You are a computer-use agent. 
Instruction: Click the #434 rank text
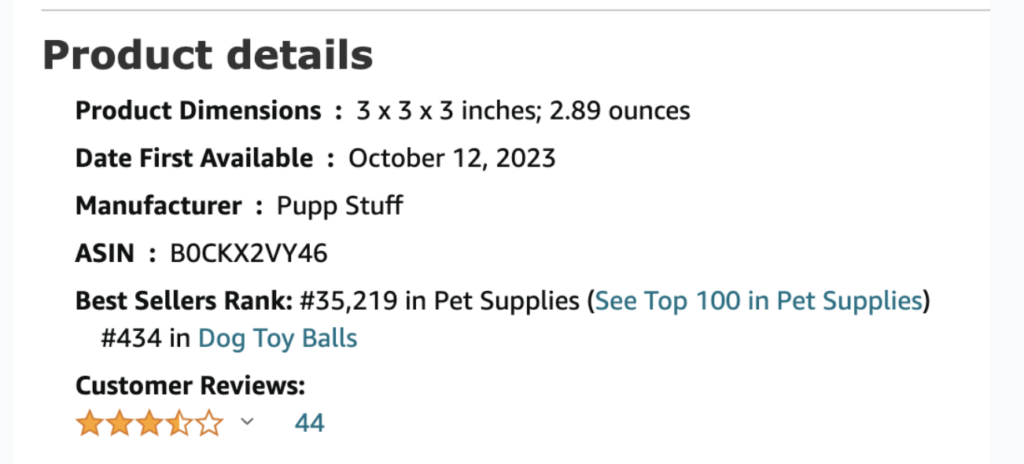point(131,339)
